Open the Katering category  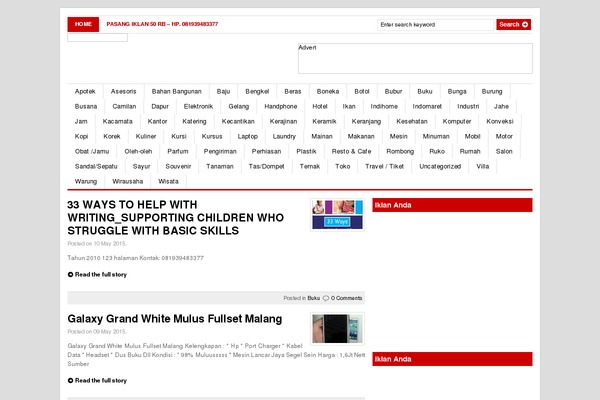(194, 121)
